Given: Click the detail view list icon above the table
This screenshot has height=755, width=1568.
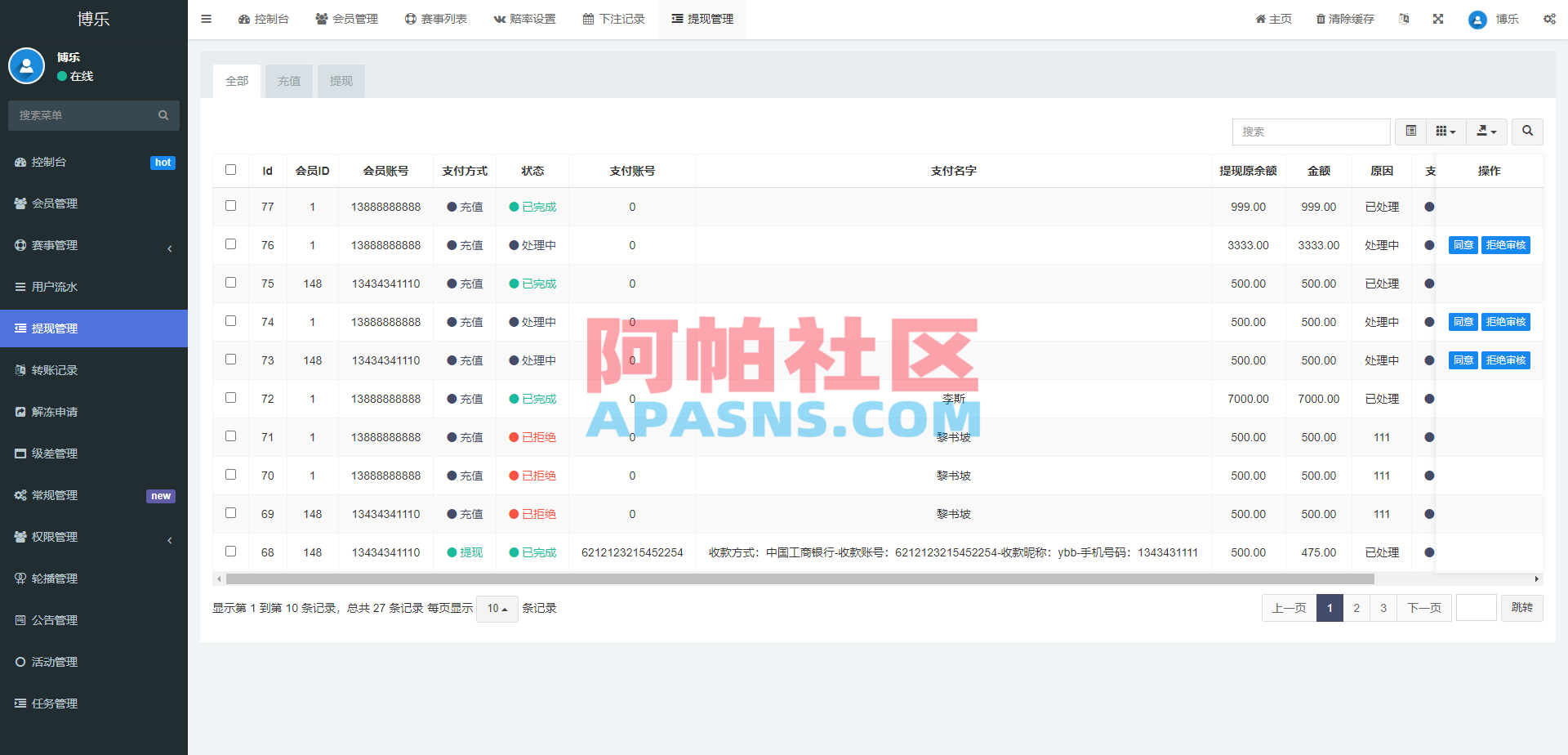Looking at the screenshot, I should click(x=1410, y=132).
